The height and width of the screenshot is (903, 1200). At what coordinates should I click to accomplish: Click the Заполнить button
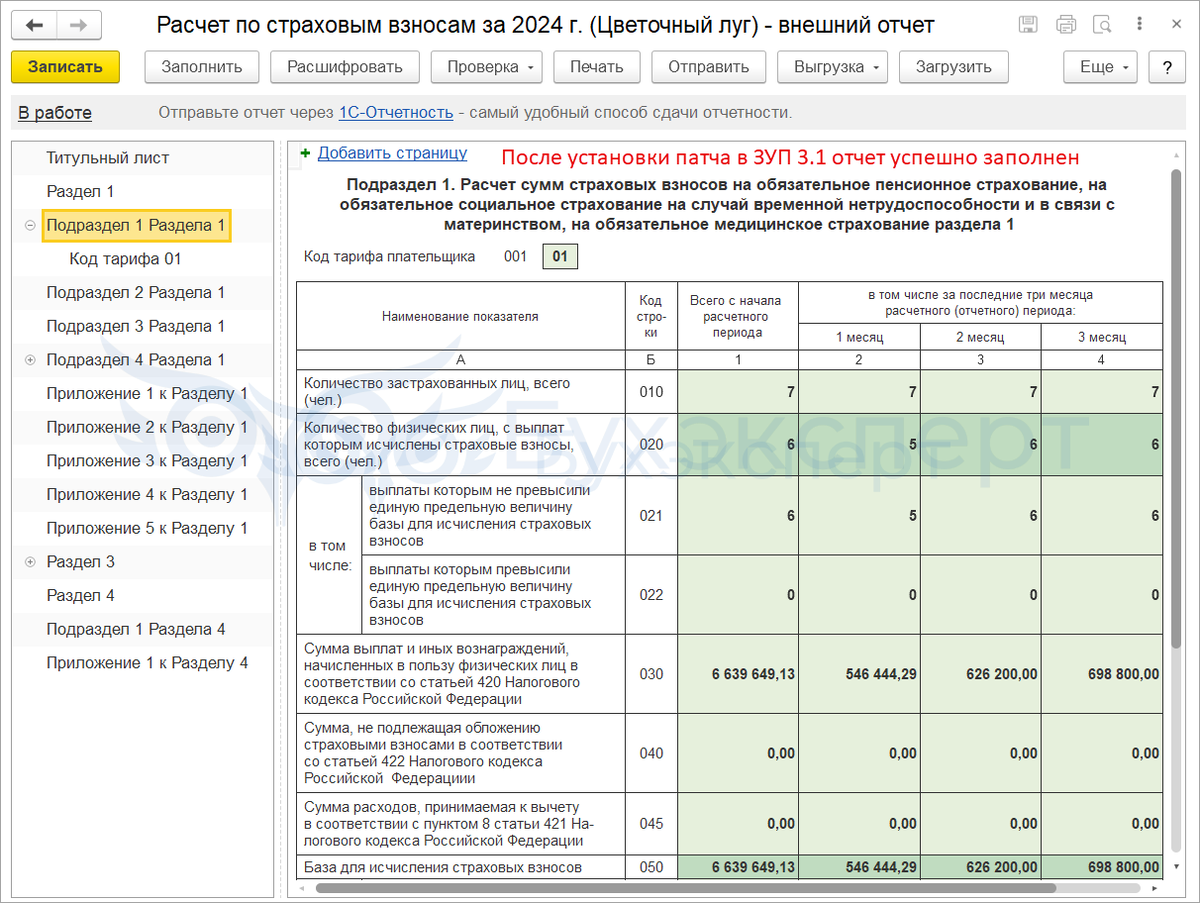(202, 67)
